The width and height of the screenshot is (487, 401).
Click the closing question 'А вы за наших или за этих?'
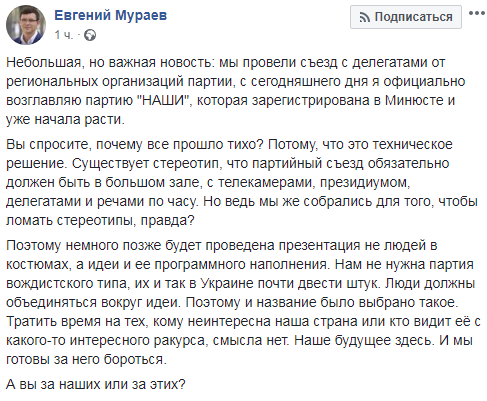[96, 384]
